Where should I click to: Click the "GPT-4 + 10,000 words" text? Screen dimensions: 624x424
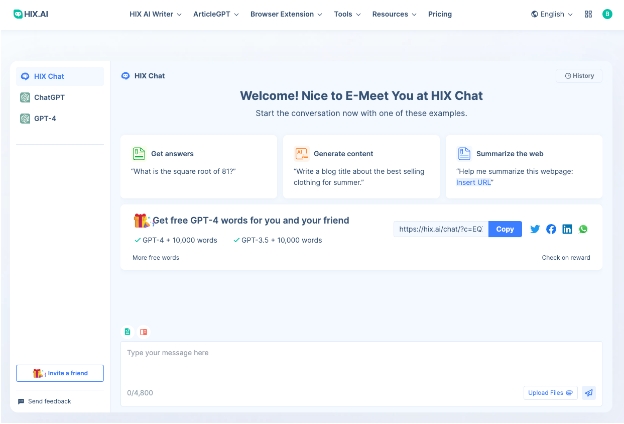(180, 240)
